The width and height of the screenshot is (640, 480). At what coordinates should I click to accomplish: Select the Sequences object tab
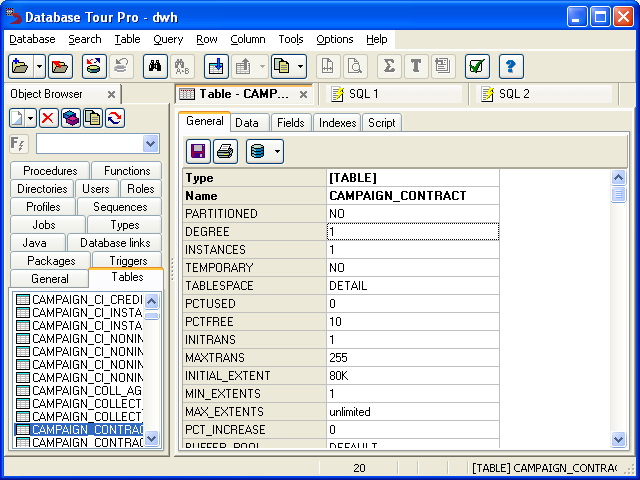coord(120,207)
